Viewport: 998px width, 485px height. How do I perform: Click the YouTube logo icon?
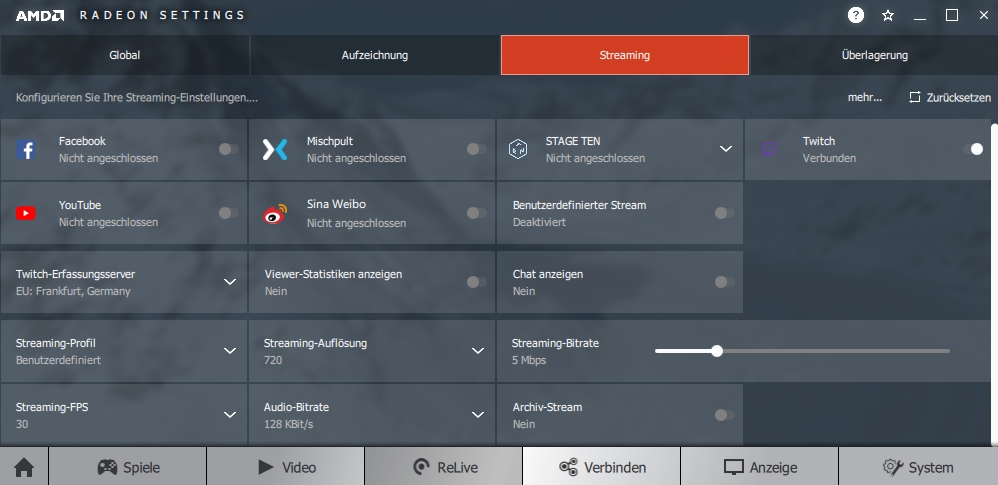(x=26, y=213)
